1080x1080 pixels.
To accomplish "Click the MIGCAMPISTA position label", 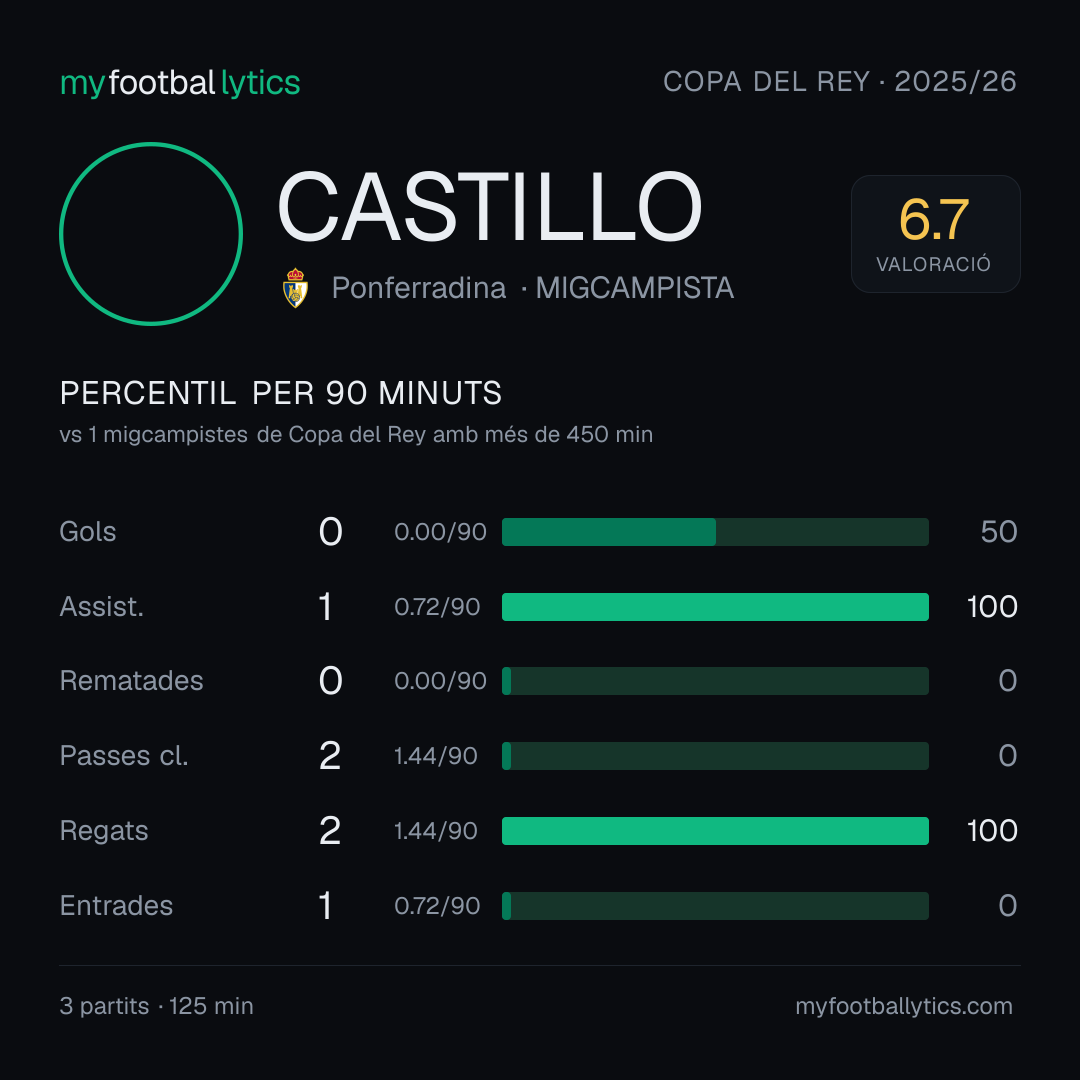I will point(634,288).
